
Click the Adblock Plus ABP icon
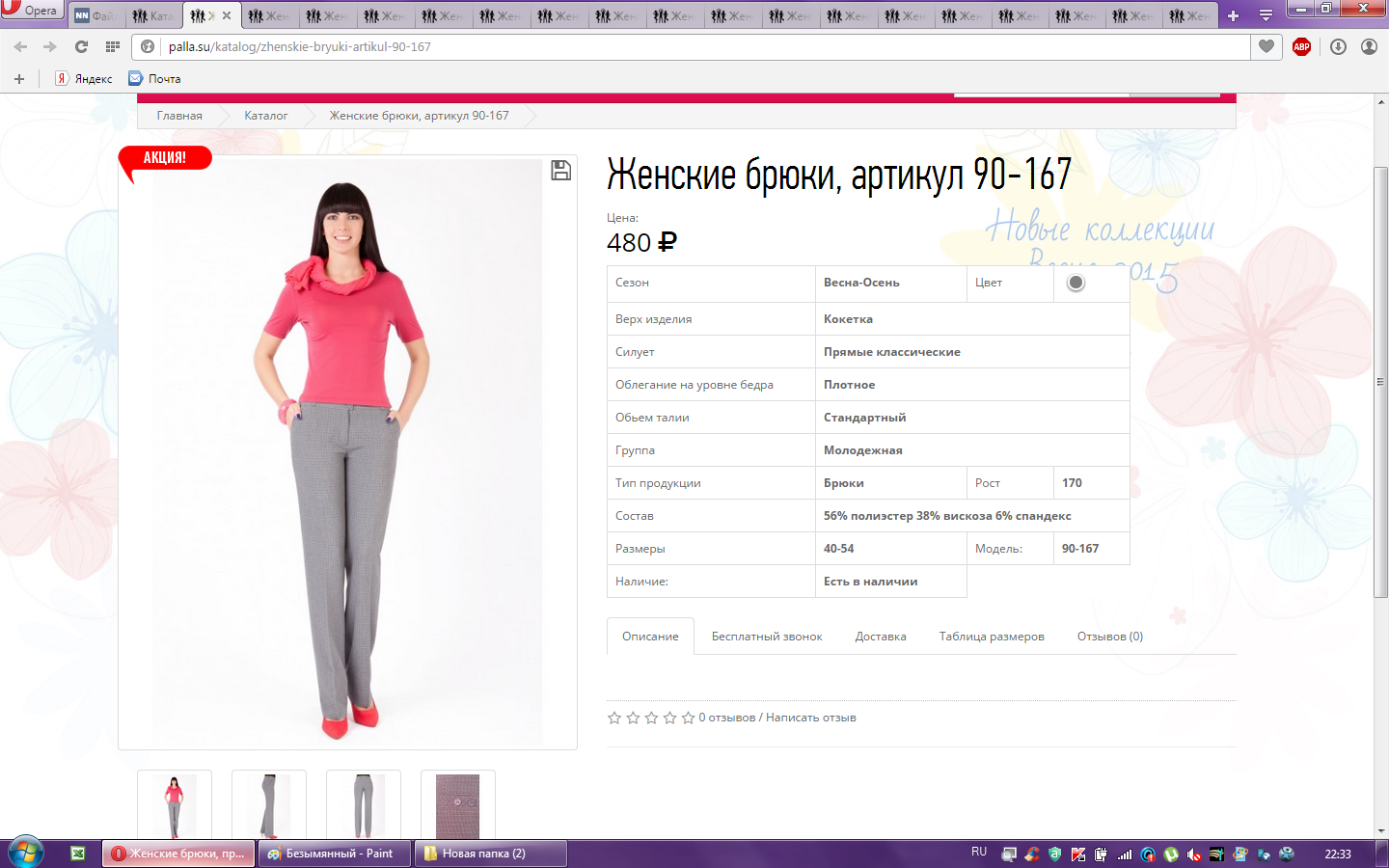tap(1301, 46)
